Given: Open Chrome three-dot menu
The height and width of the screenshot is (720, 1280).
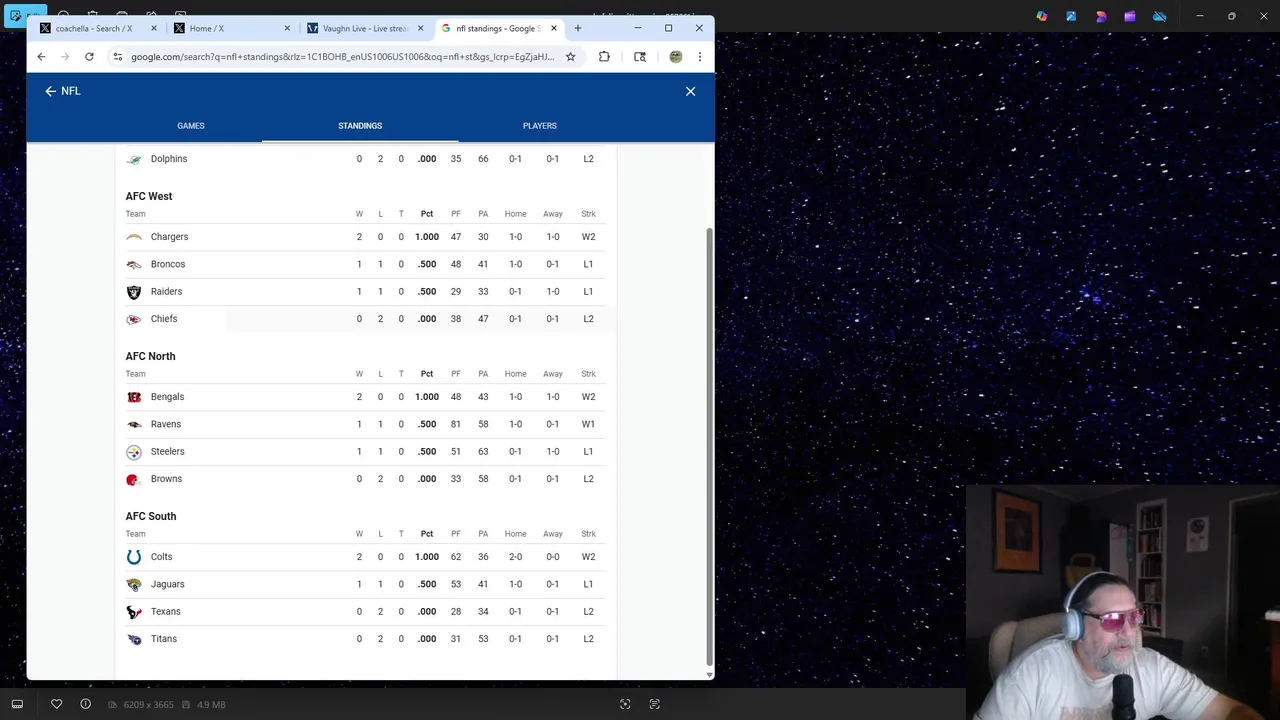Looking at the screenshot, I should pyautogui.click(x=700, y=57).
